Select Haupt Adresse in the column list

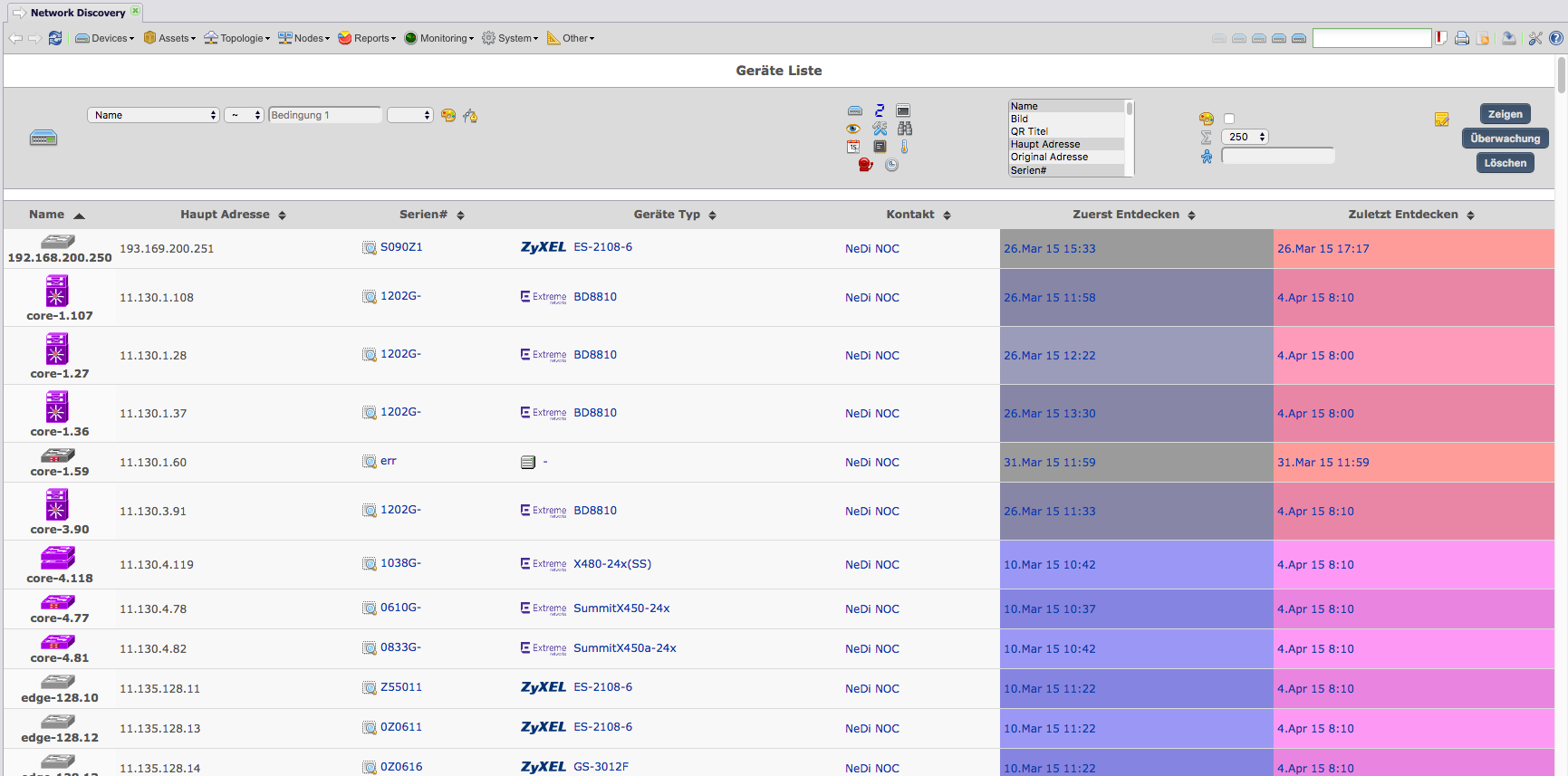click(x=1067, y=144)
